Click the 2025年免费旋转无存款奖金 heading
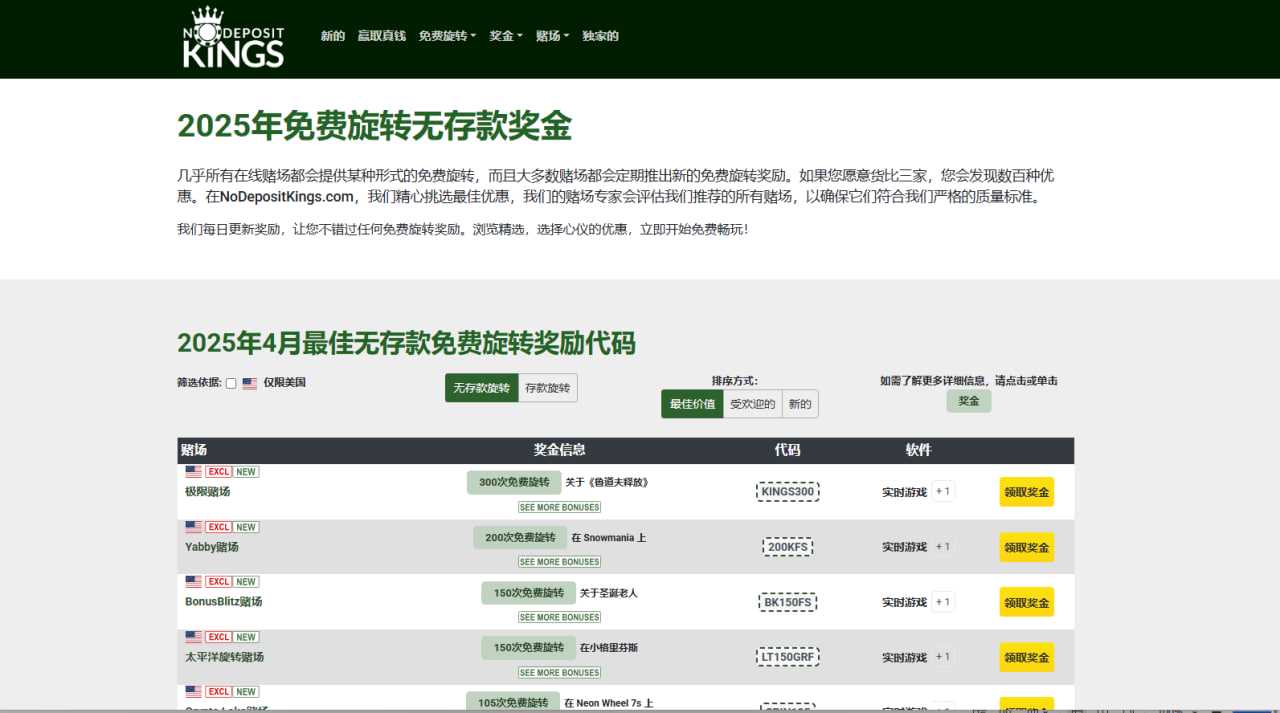Screen dimensions: 1280x713 click(375, 127)
